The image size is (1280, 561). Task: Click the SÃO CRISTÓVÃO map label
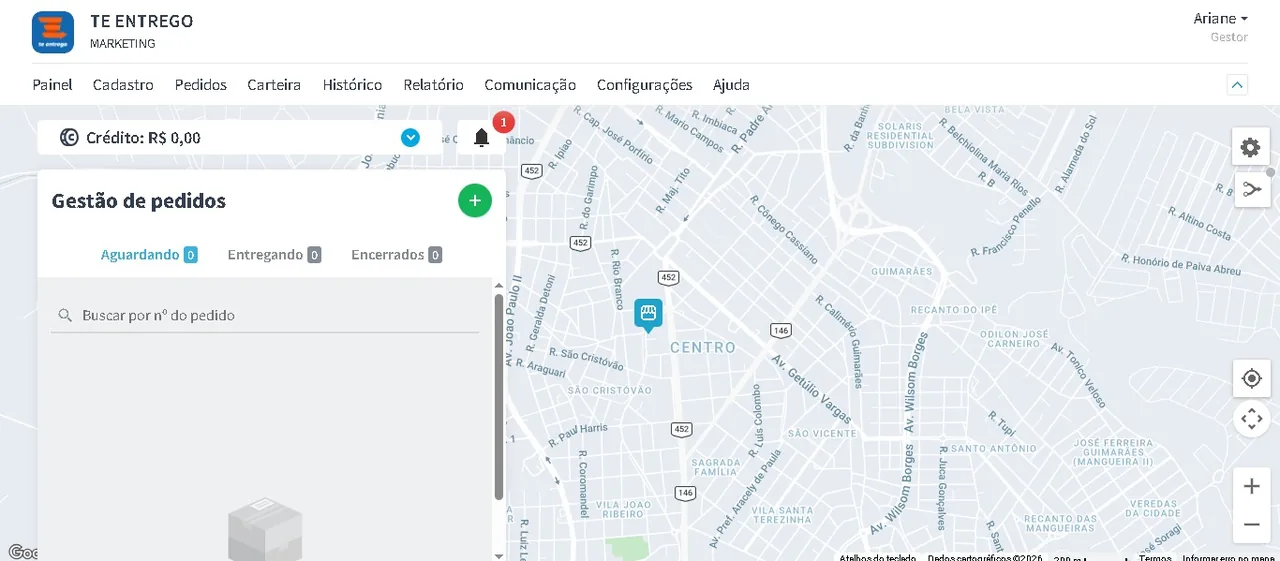[610, 390]
